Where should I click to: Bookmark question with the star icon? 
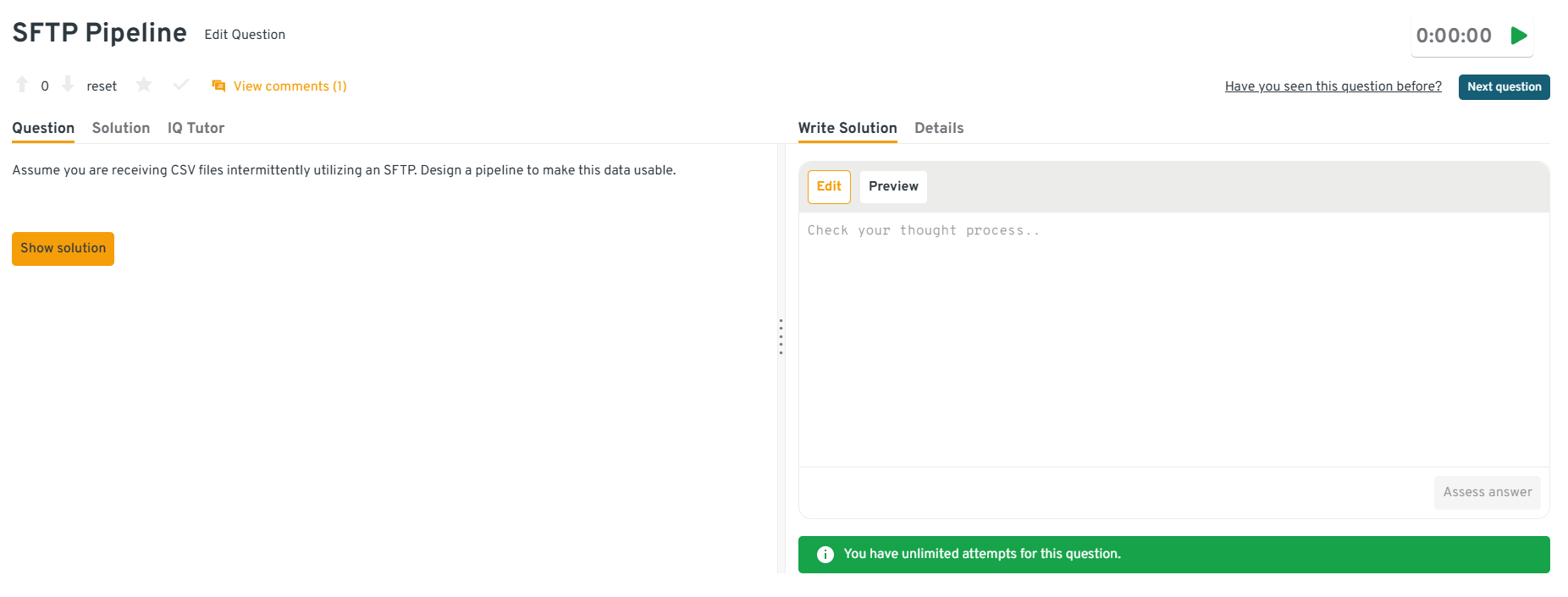(144, 85)
